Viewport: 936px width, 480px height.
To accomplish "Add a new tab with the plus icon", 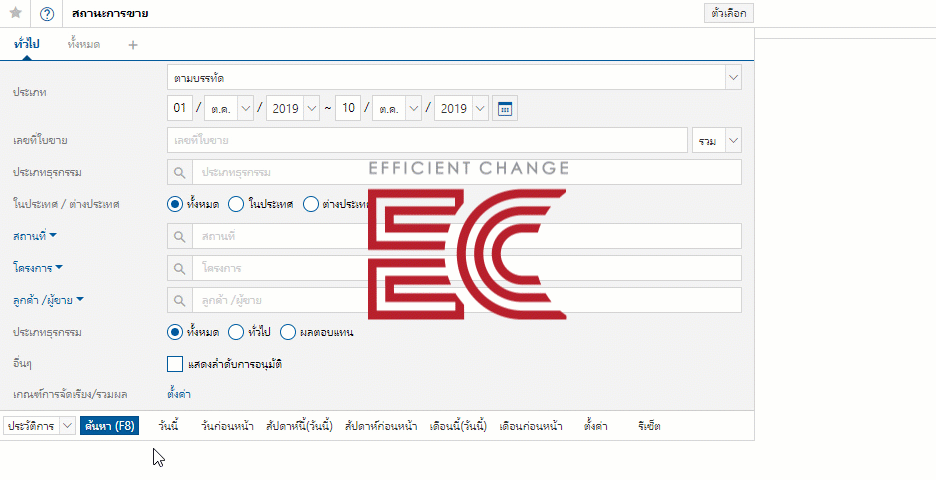I will [133, 45].
